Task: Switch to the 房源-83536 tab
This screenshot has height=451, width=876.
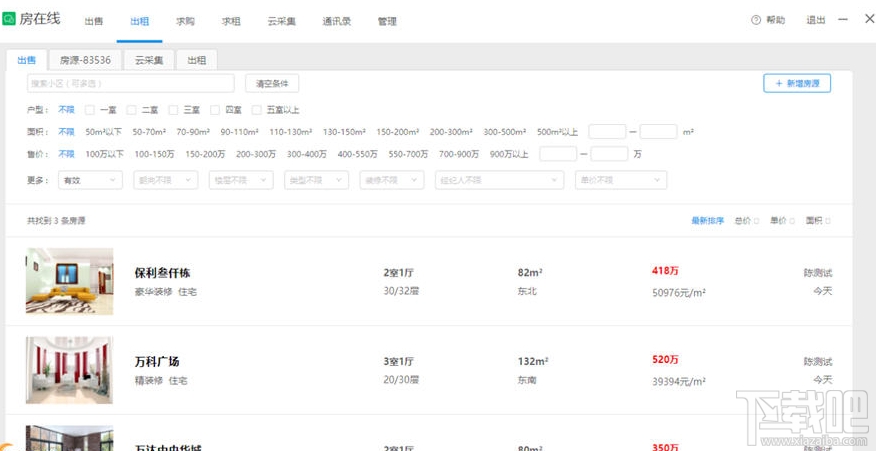Action: coord(85,60)
